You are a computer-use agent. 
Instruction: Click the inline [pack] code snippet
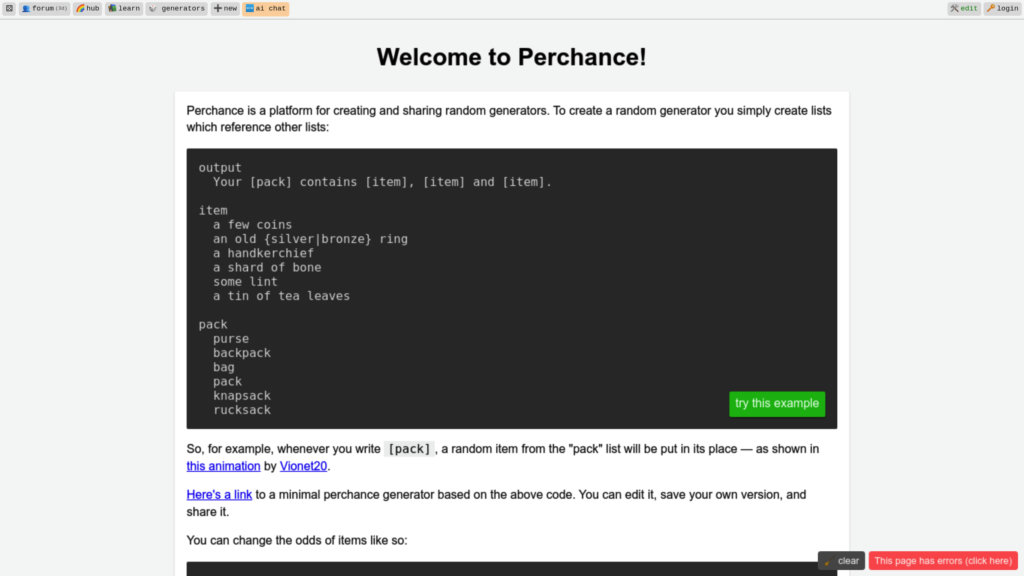[408, 450]
